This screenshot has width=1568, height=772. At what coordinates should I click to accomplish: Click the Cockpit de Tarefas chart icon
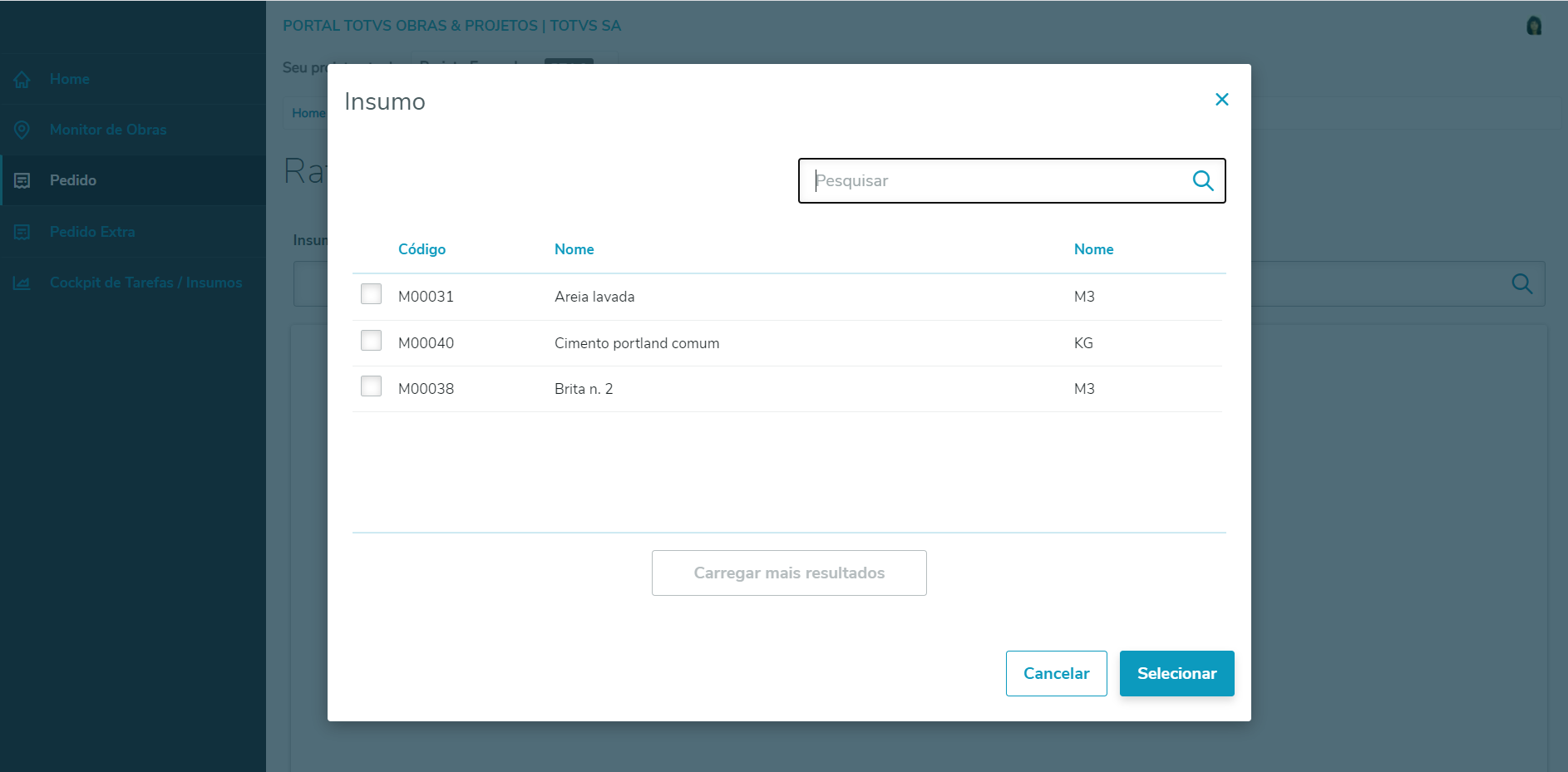click(x=22, y=283)
